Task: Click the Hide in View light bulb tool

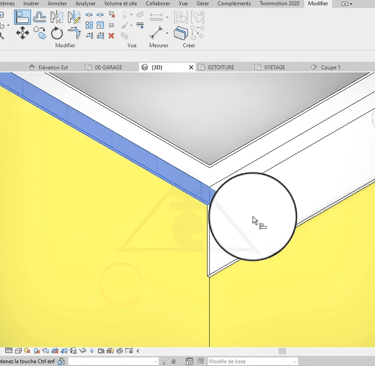Action: [124, 15]
